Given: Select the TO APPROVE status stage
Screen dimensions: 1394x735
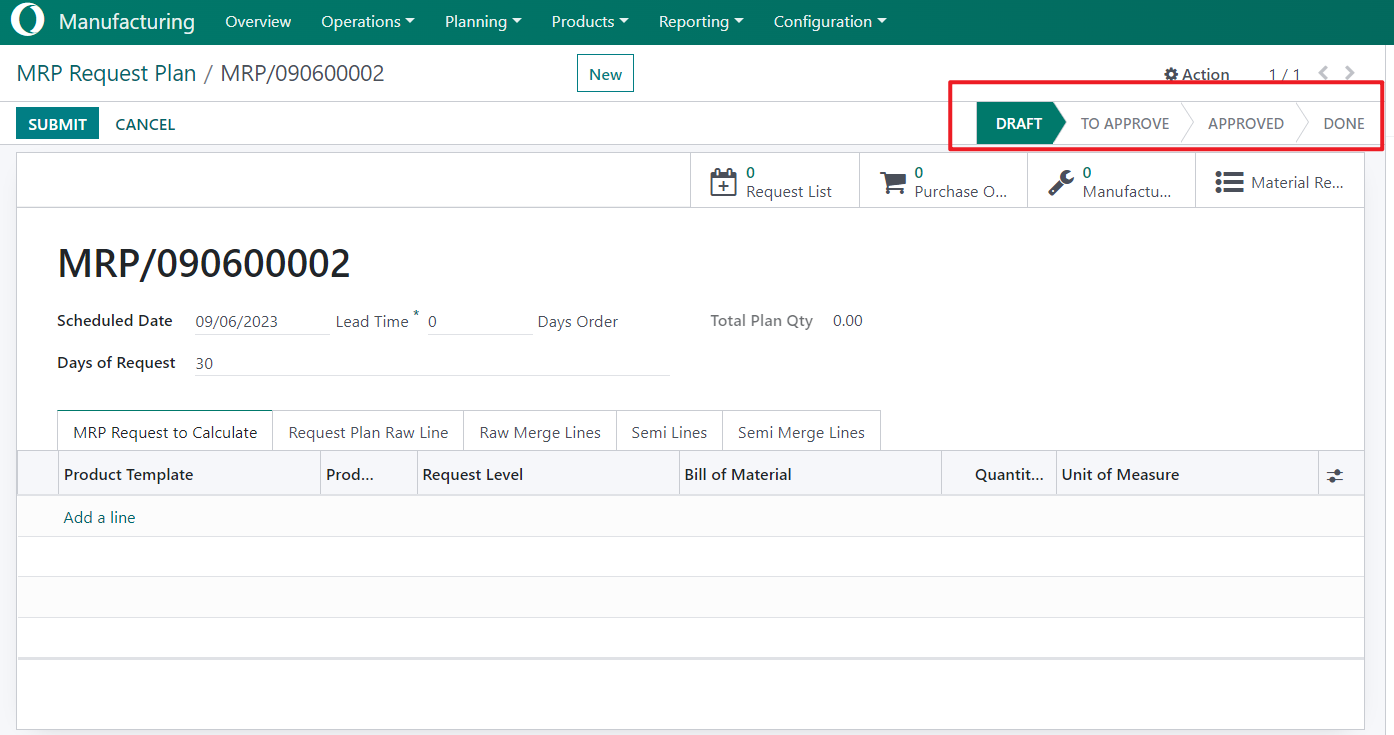Looking at the screenshot, I should [1124, 123].
